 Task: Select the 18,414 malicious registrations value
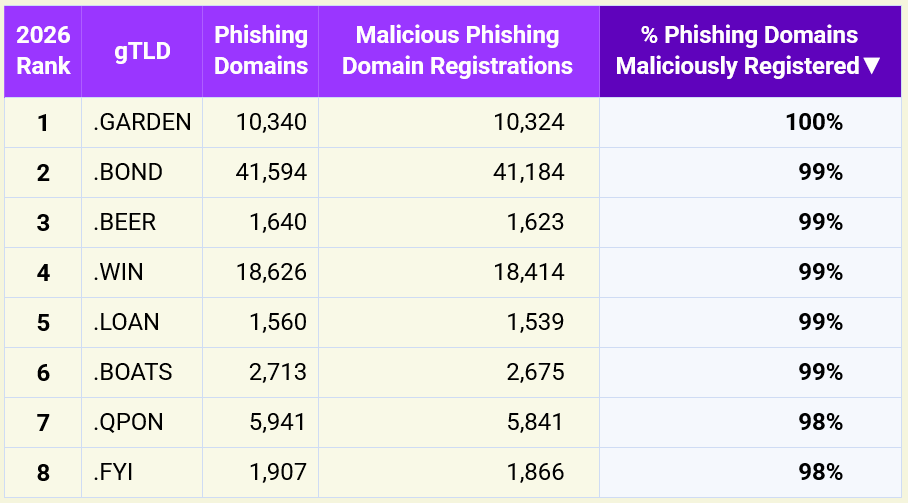tap(529, 272)
